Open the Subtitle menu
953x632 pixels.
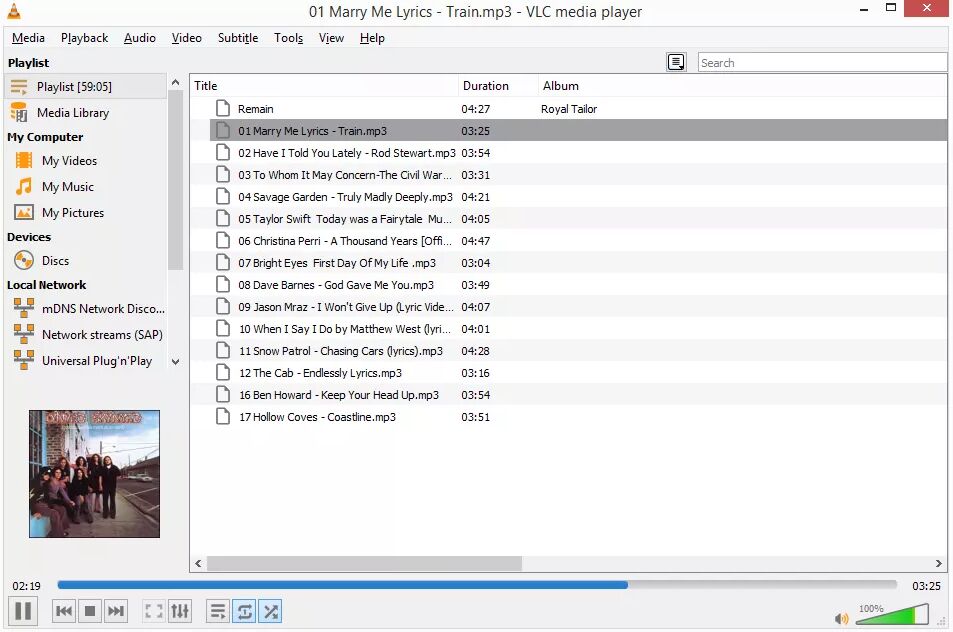(x=238, y=38)
